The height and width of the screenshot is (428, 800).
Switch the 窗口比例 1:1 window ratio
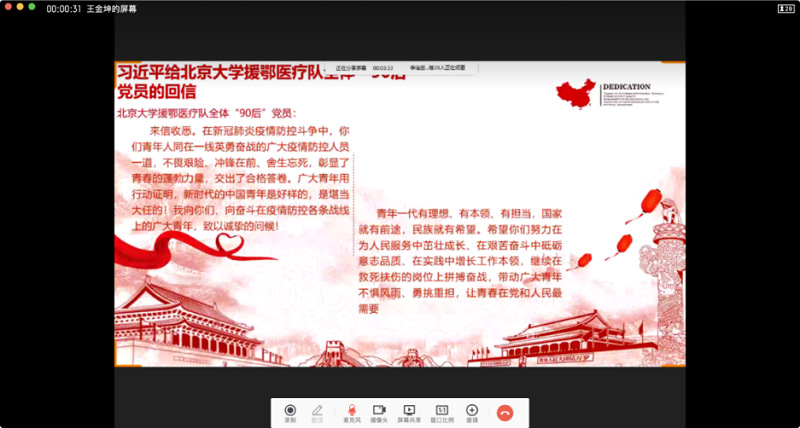point(441,412)
